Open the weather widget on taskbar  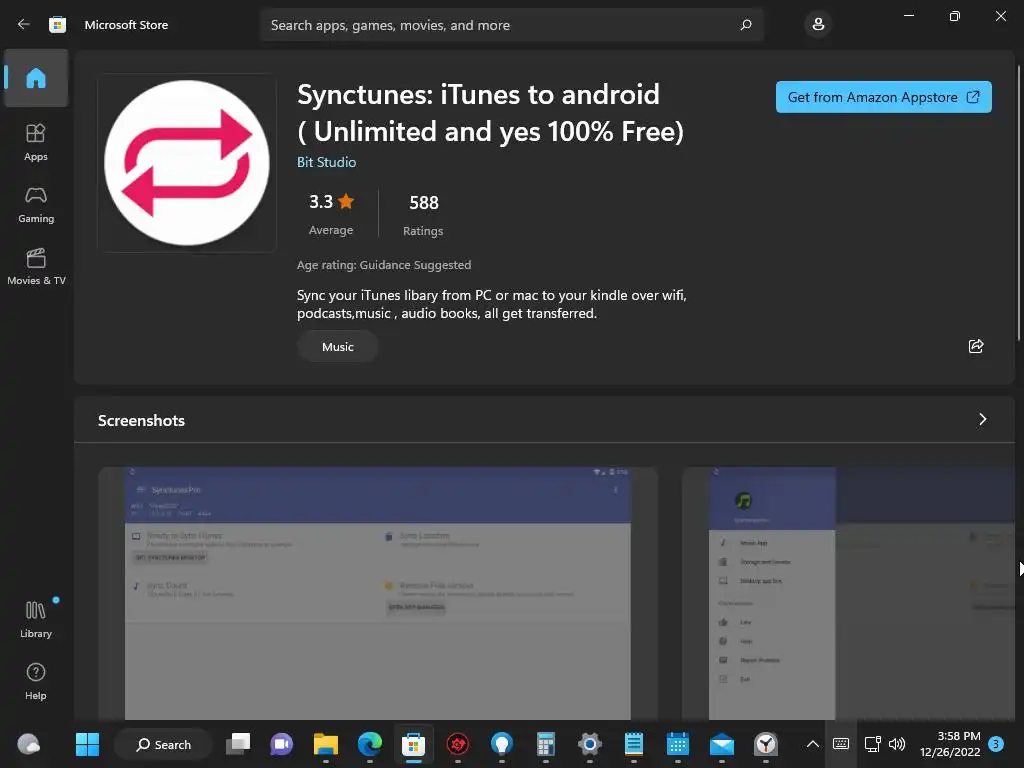(x=29, y=744)
